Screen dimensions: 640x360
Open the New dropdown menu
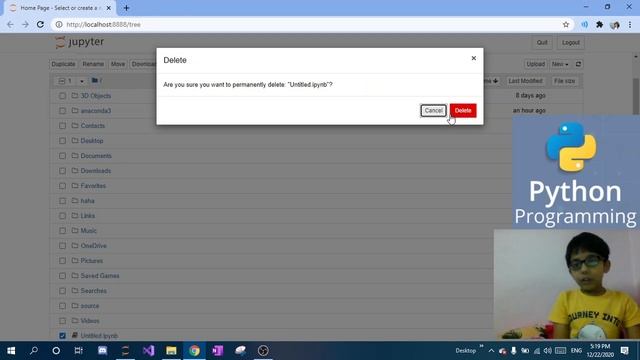click(x=560, y=64)
